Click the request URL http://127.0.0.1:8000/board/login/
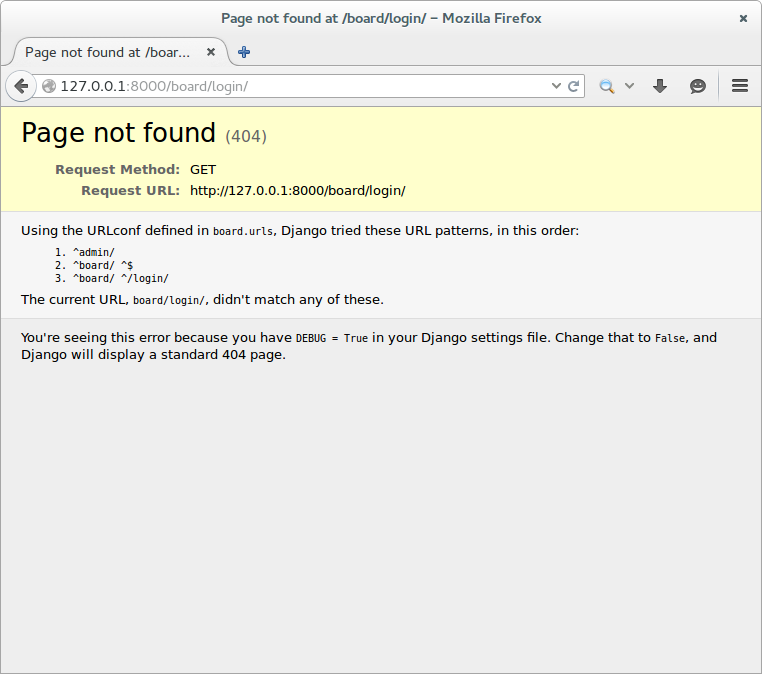 pos(297,190)
